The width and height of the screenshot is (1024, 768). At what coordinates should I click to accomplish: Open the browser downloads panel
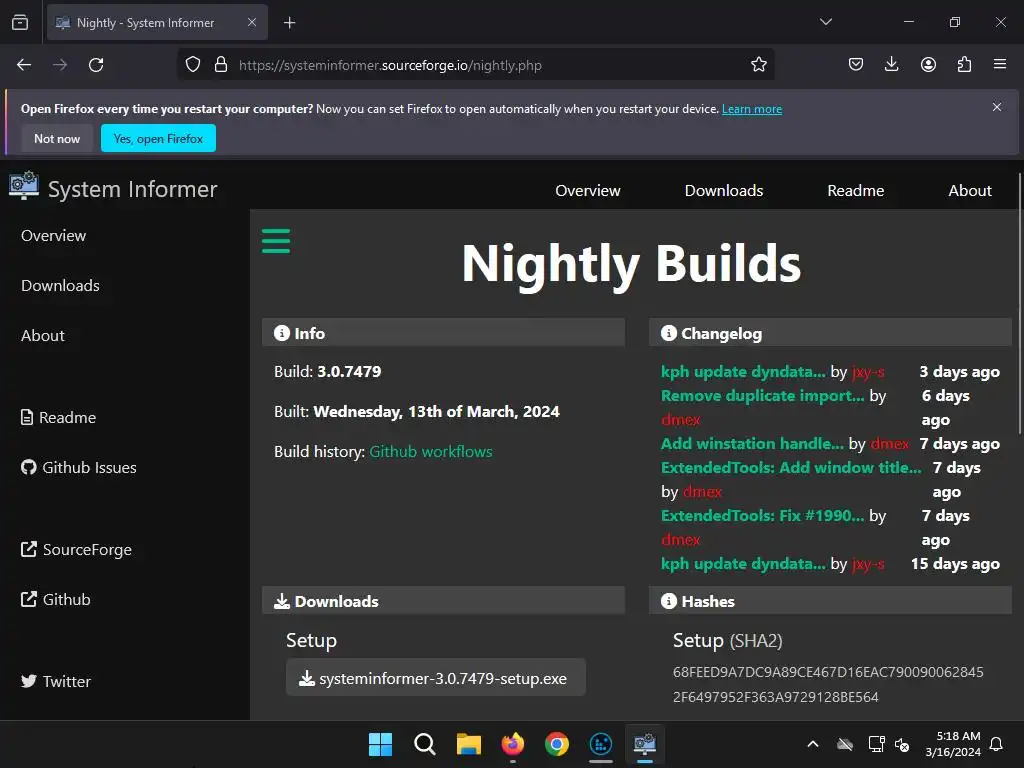[x=891, y=64]
